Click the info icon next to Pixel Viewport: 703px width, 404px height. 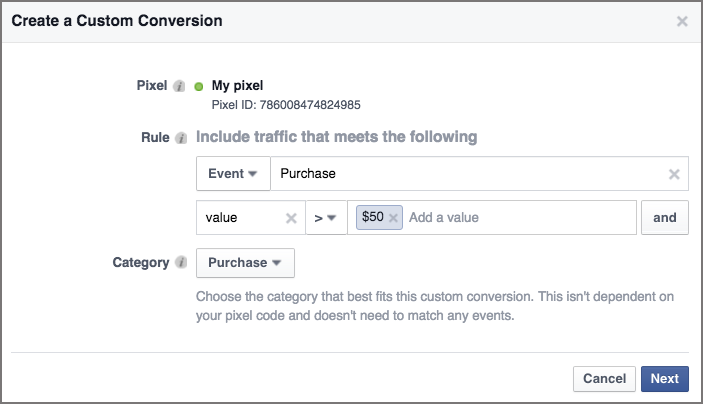(x=180, y=86)
